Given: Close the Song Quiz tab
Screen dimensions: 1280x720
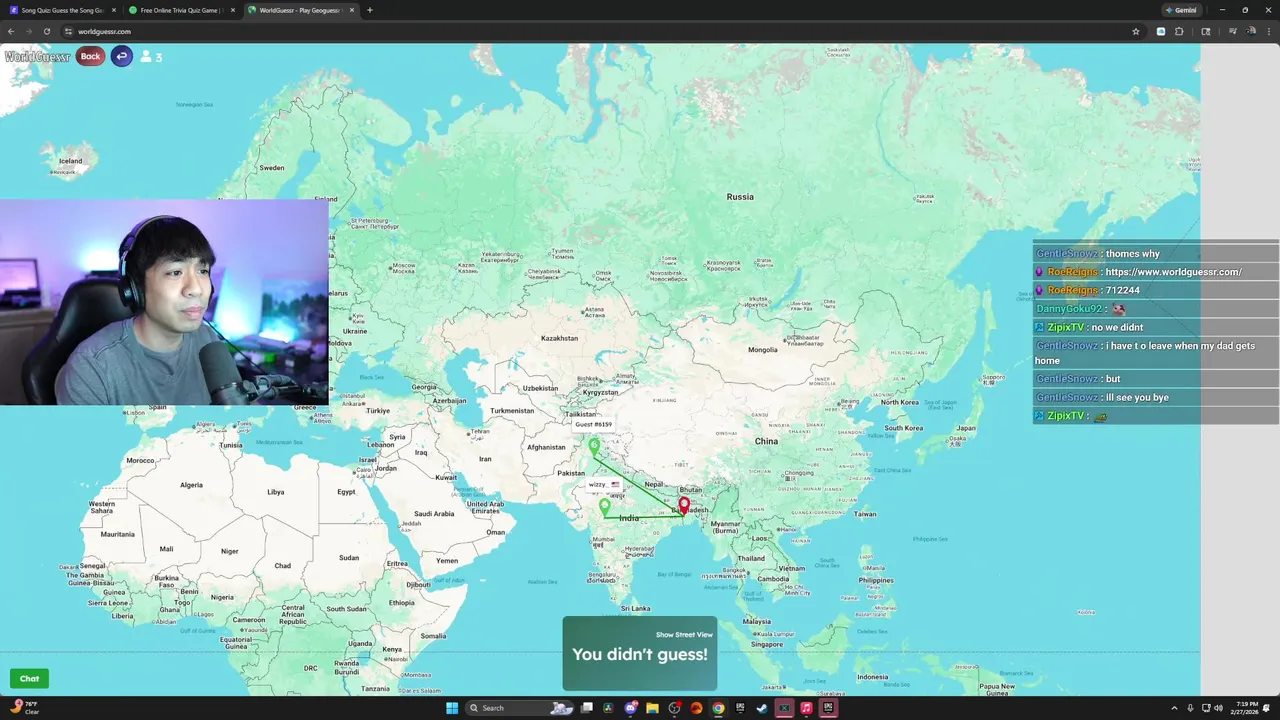Looking at the screenshot, I should coord(114,10).
